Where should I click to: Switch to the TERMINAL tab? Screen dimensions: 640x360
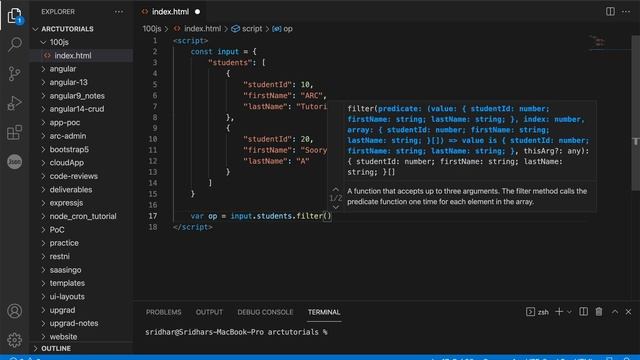click(324, 312)
